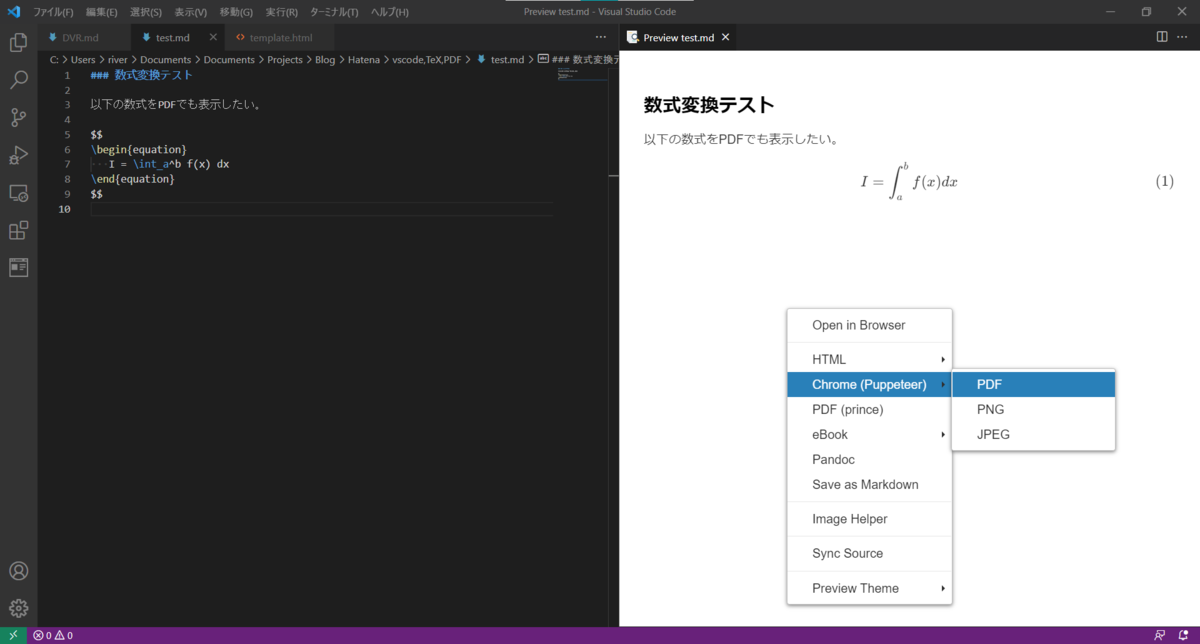Open the Manage gear icon
This screenshot has height=644, width=1200.
point(18,608)
